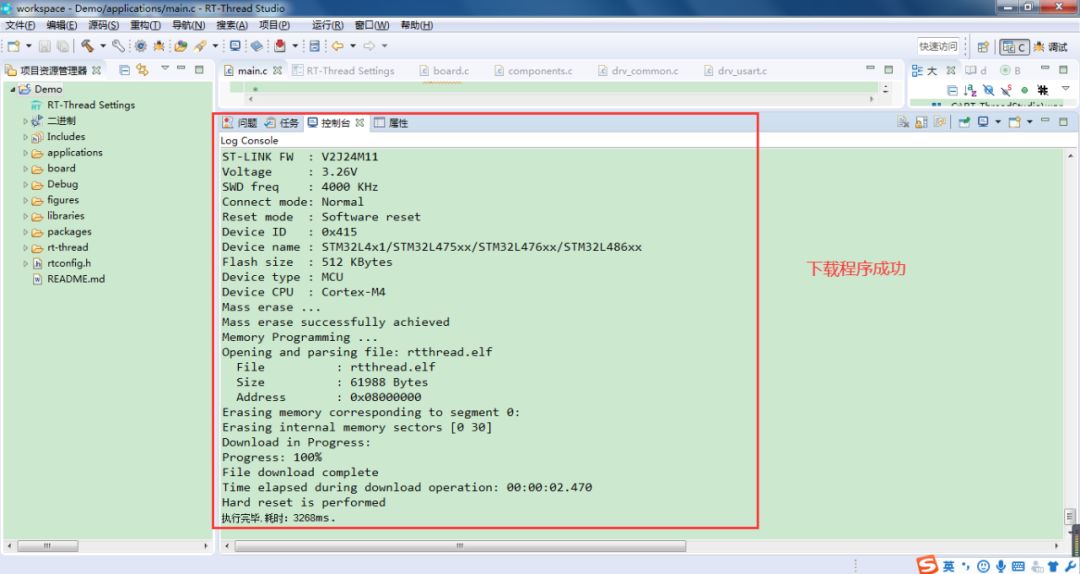Click the rocket flash-download toolbar icon
The height and width of the screenshot is (574, 1080).
pos(200,46)
